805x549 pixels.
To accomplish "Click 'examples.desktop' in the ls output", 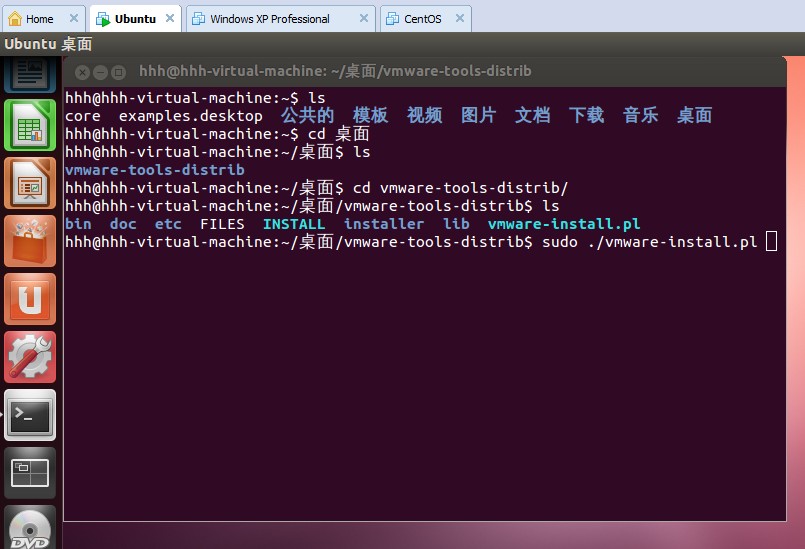I will click(191, 116).
